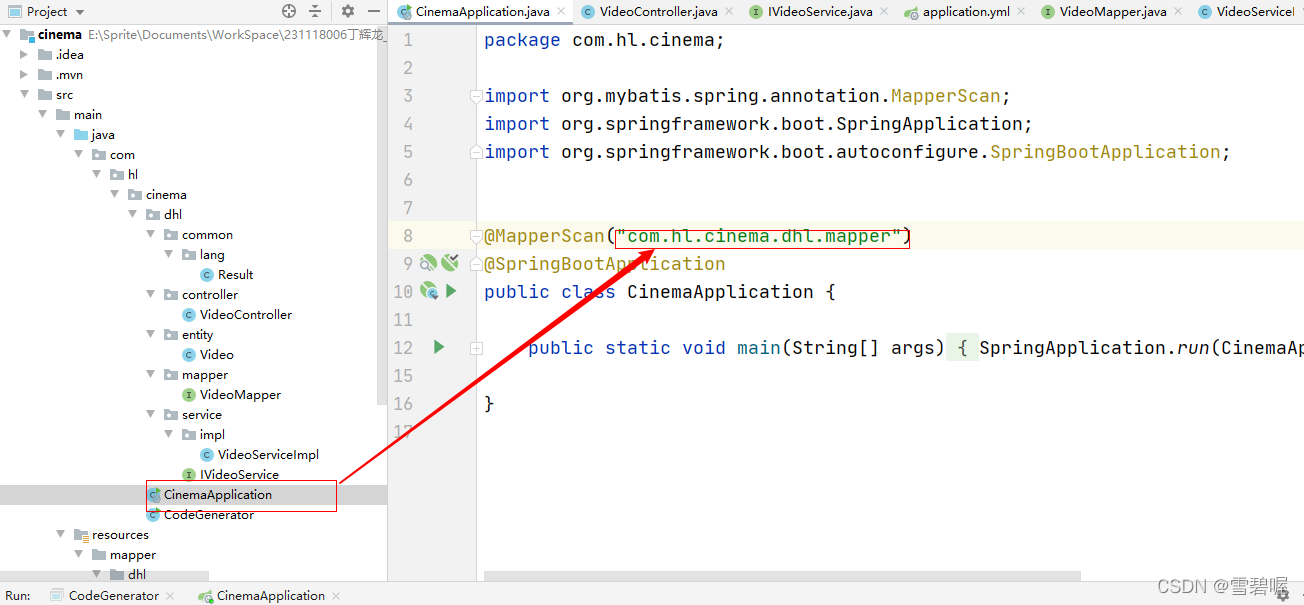Collapse the cinema root project node
1304x605 pixels.
(x=8, y=34)
